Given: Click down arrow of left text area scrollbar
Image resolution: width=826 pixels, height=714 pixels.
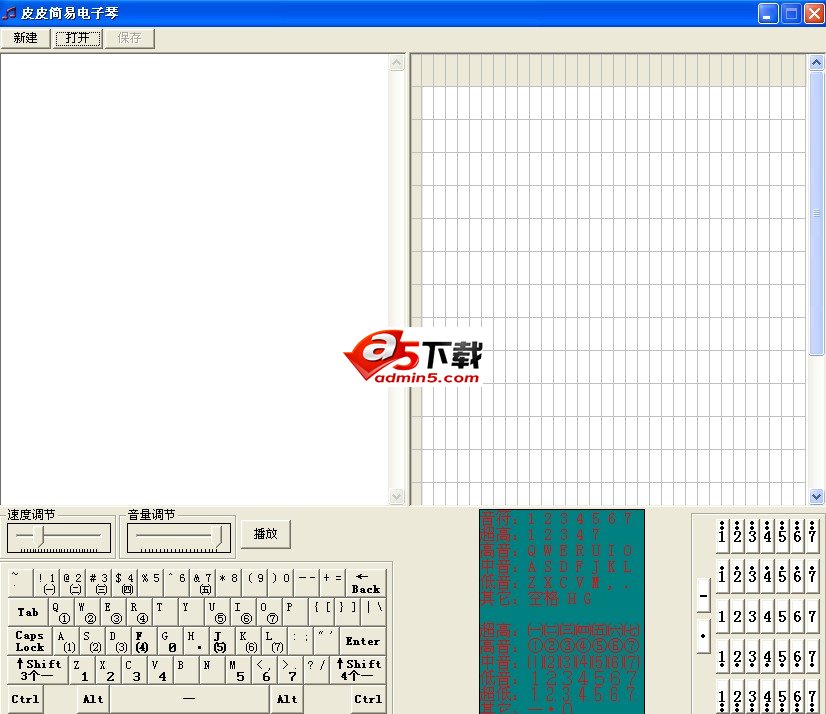Looking at the screenshot, I should [x=396, y=496].
